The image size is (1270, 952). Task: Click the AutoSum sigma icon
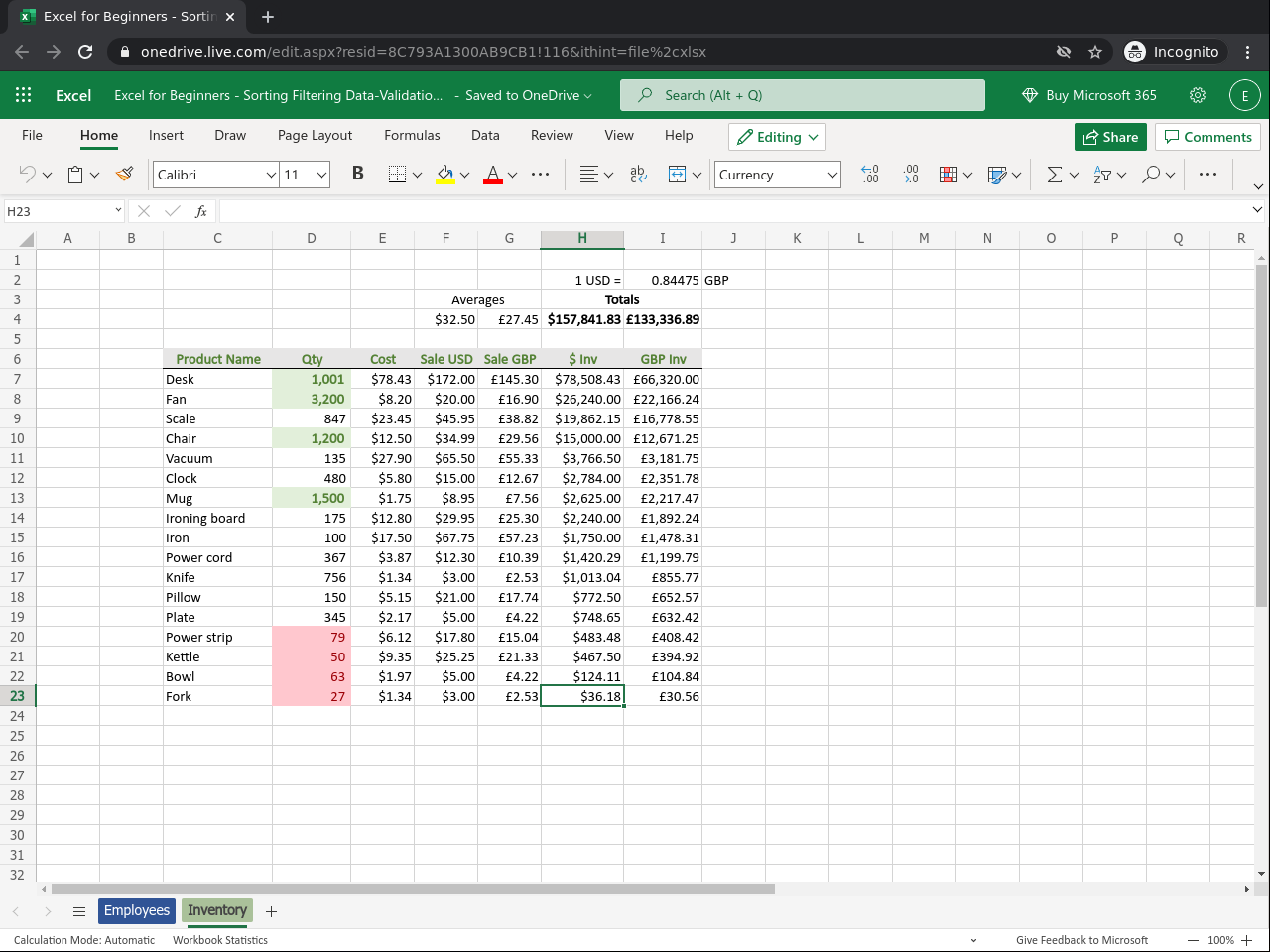click(x=1054, y=175)
